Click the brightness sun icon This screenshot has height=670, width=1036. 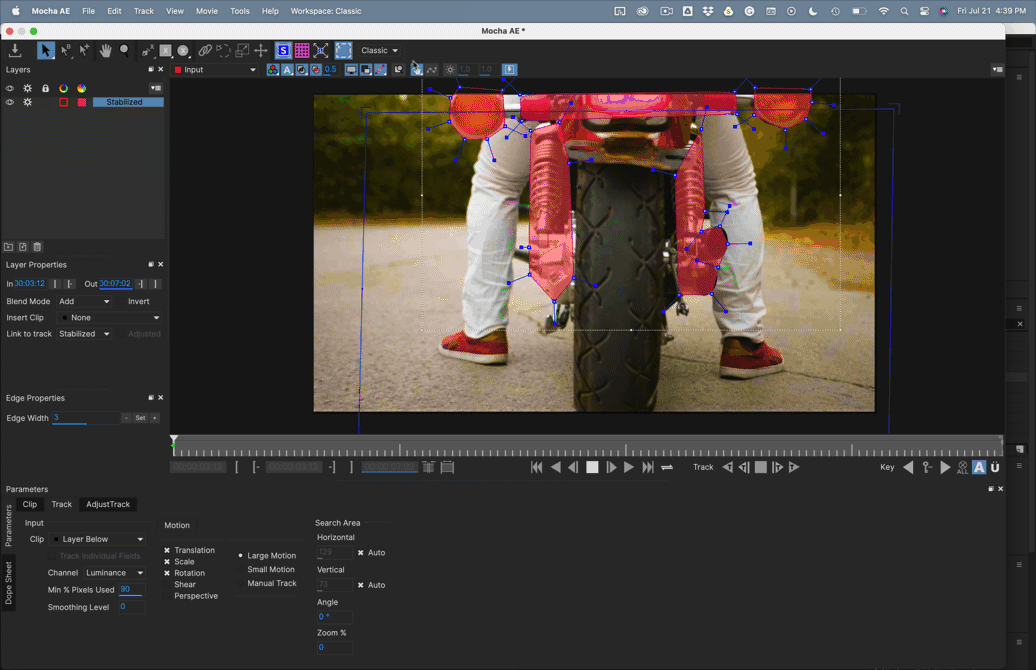[450, 69]
